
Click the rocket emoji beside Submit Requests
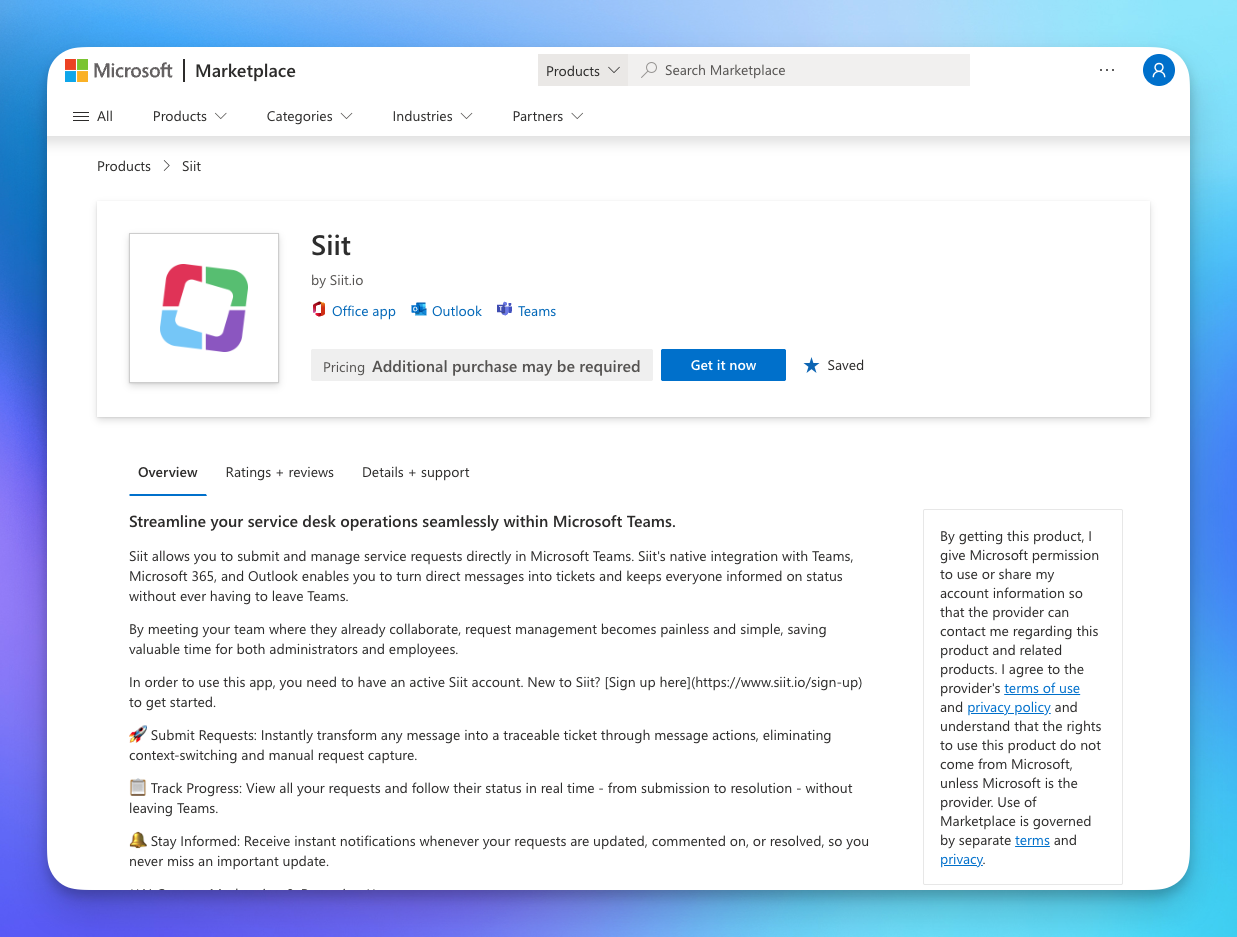138,734
